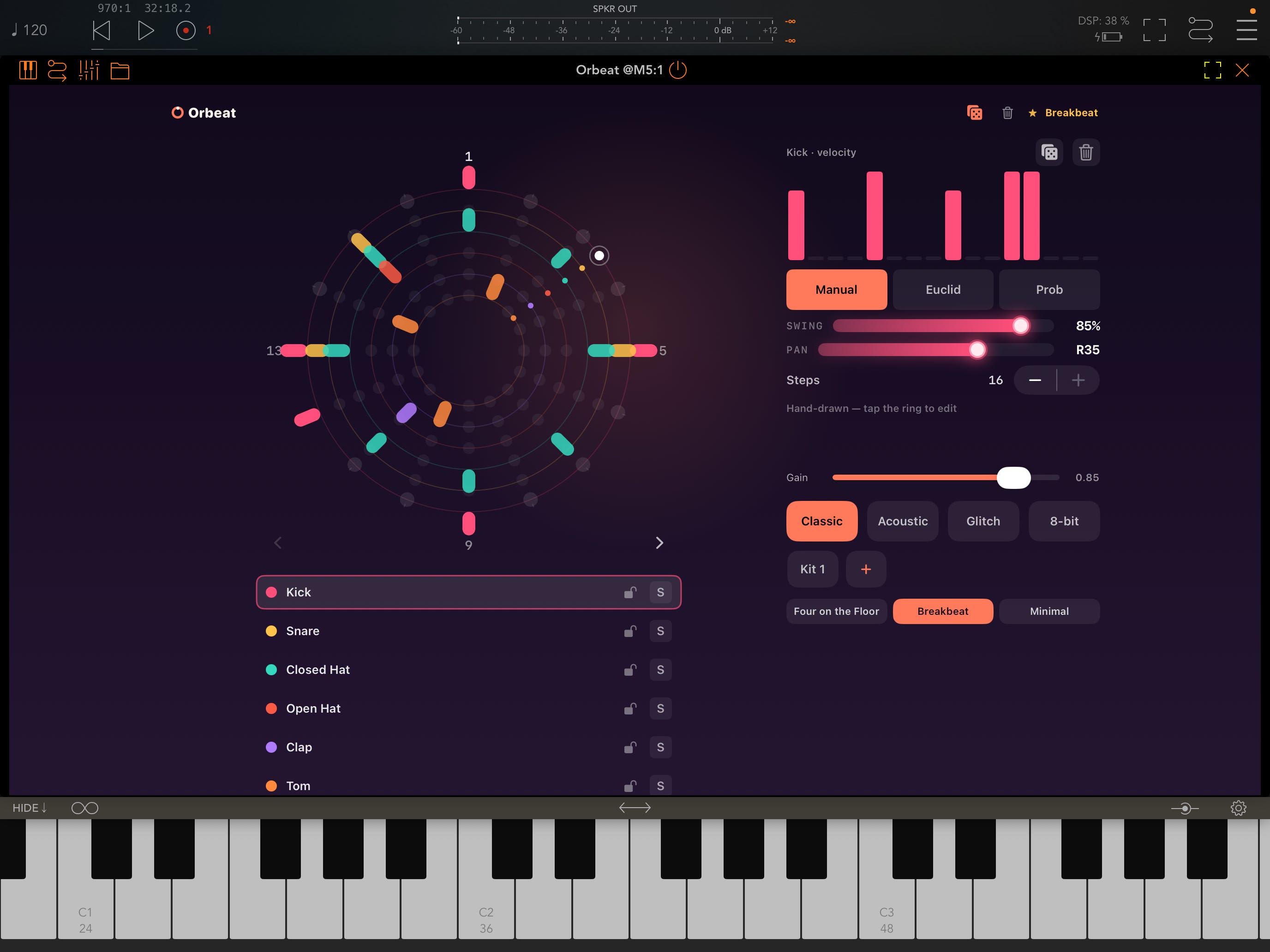Decrease Steps with the minus button

coord(1035,380)
